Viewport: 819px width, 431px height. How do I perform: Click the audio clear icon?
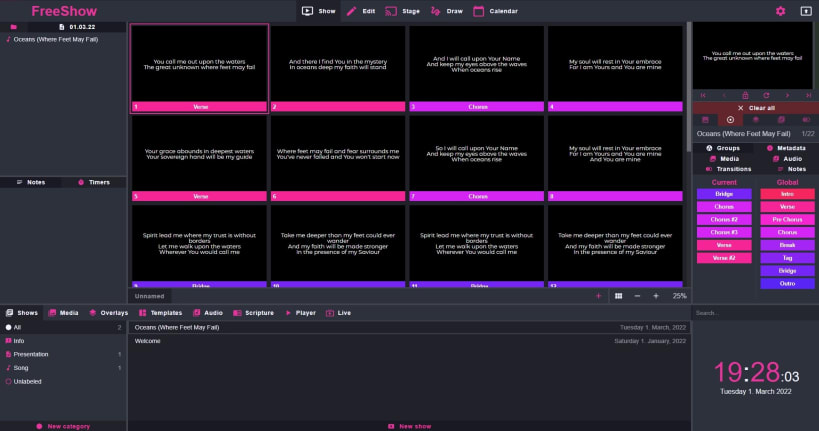point(781,120)
